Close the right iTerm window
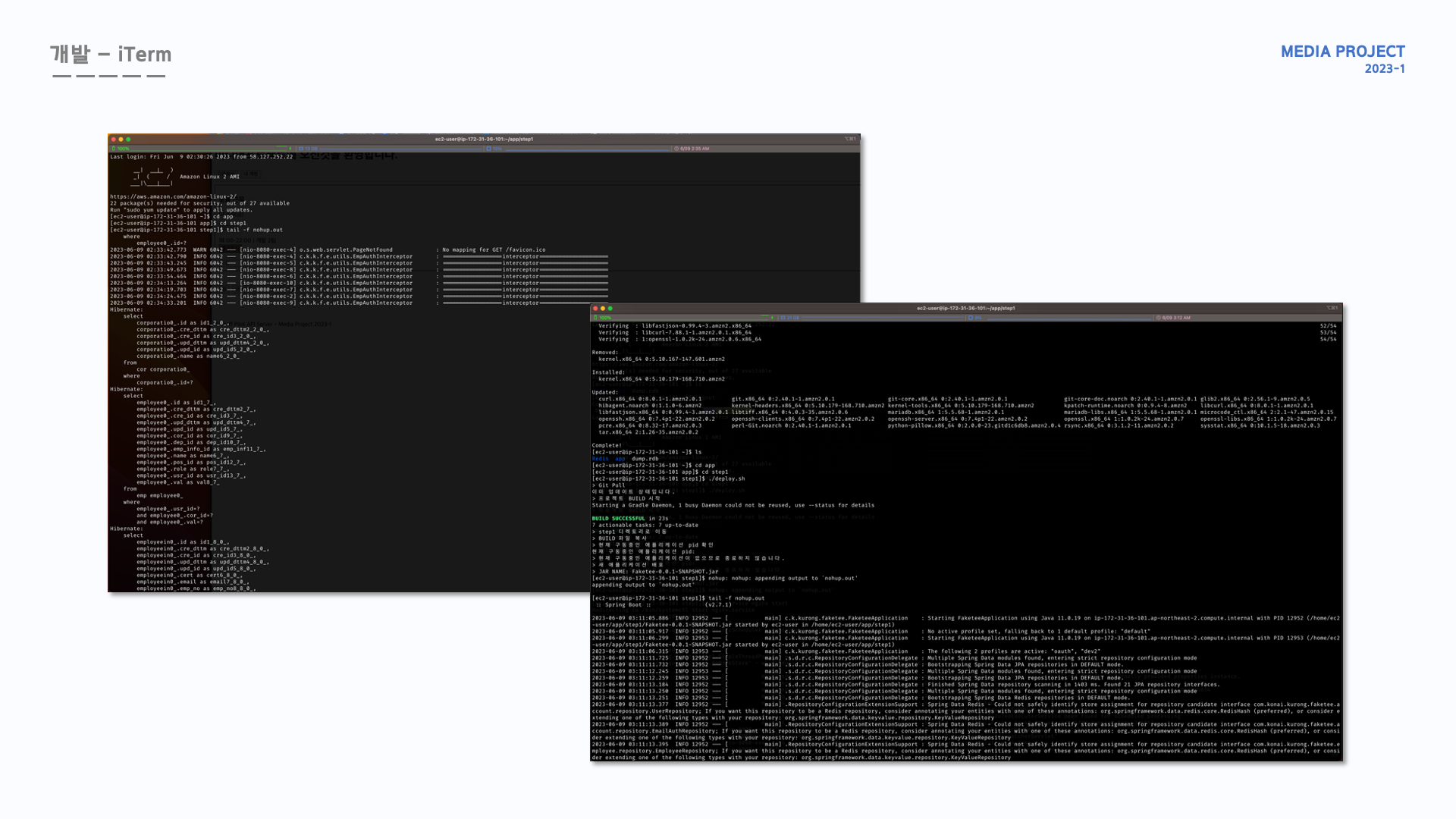Screen dimensions: 1456x819 click(x=595, y=309)
